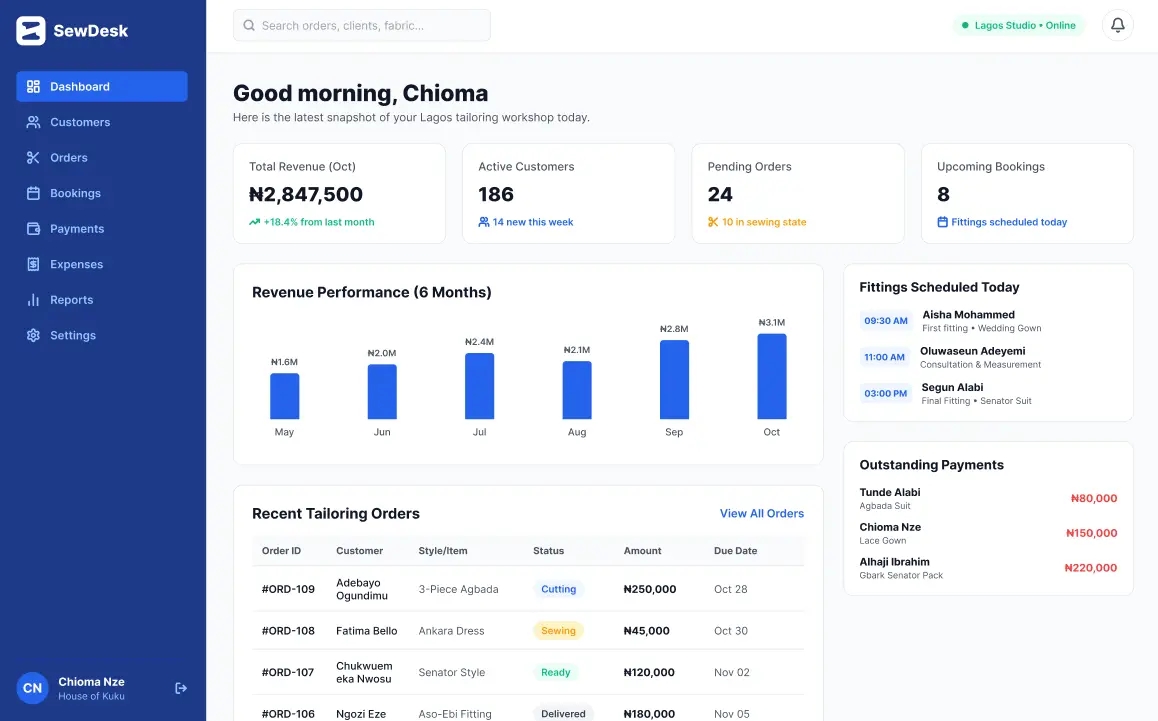Click the Sewing status badge
Image resolution: width=1158 pixels, height=721 pixels.
[x=558, y=630]
